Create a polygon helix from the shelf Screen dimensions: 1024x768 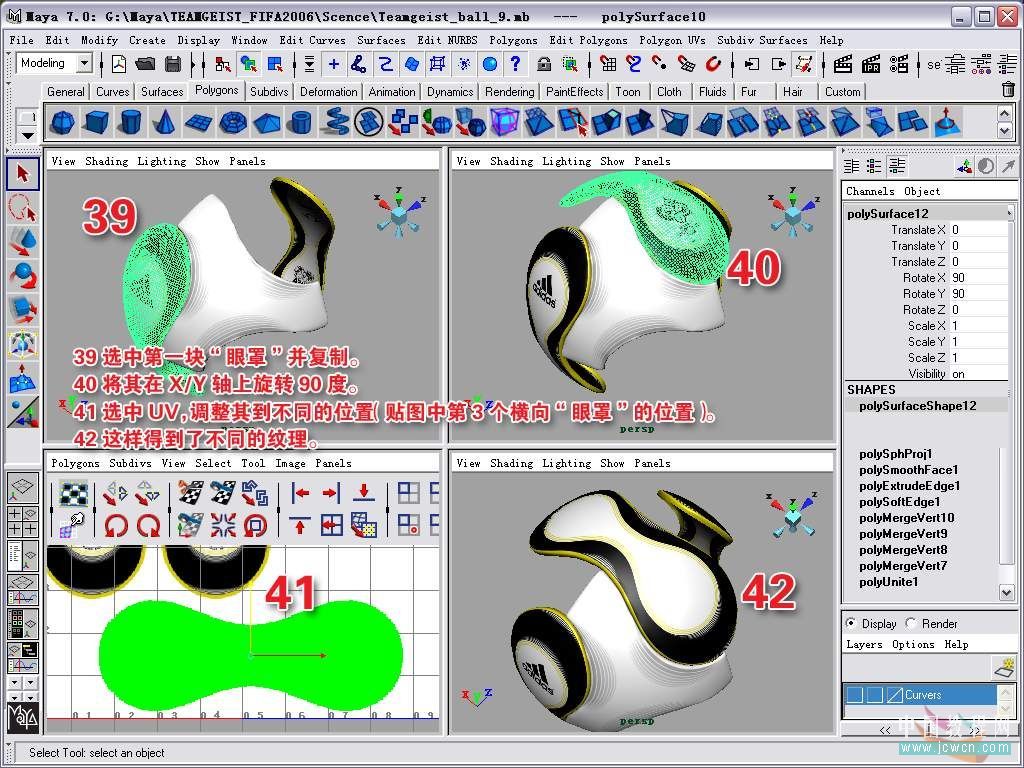click(334, 122)
